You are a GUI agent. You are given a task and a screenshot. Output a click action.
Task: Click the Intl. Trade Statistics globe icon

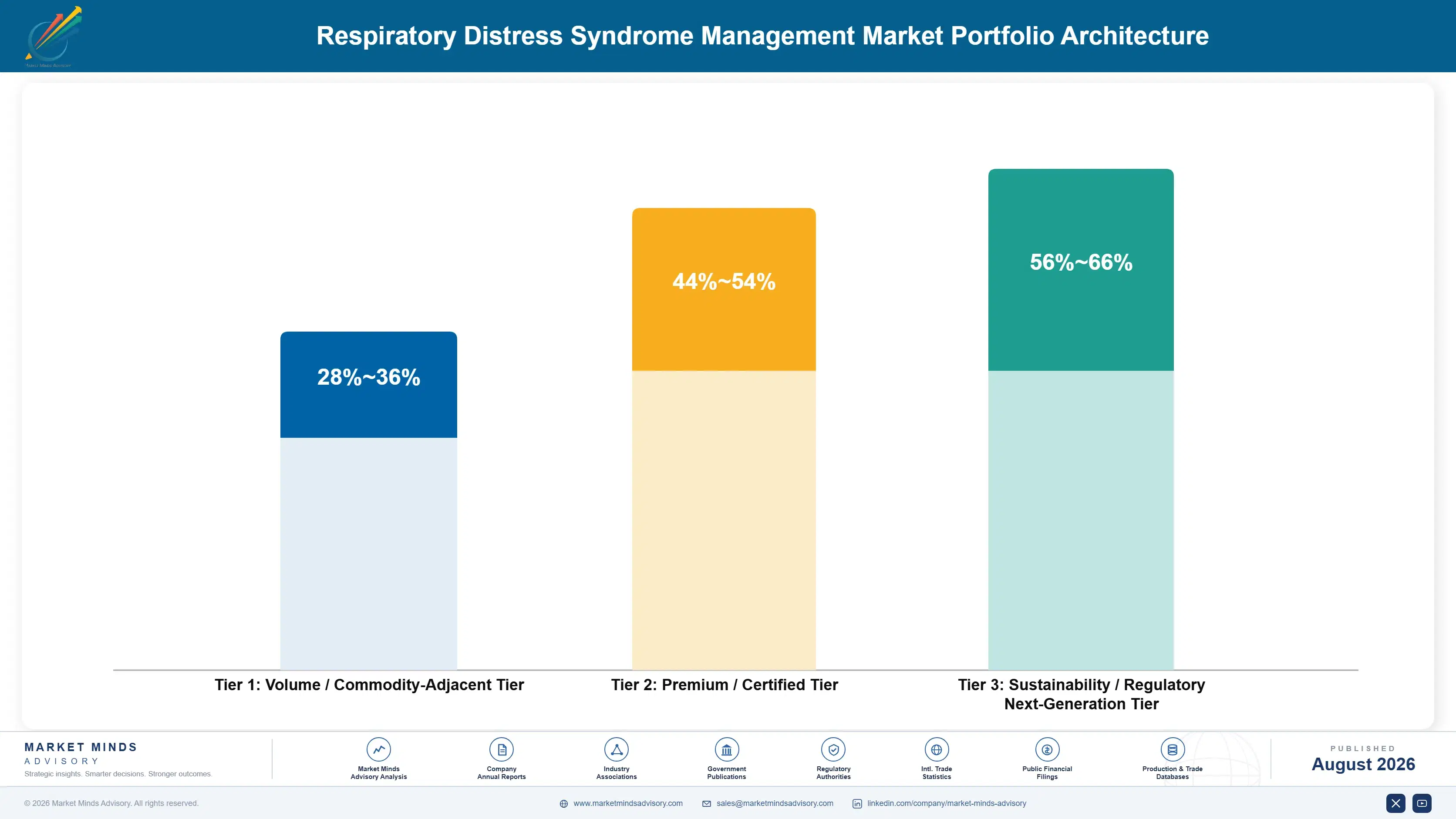[x=937, y=749]
